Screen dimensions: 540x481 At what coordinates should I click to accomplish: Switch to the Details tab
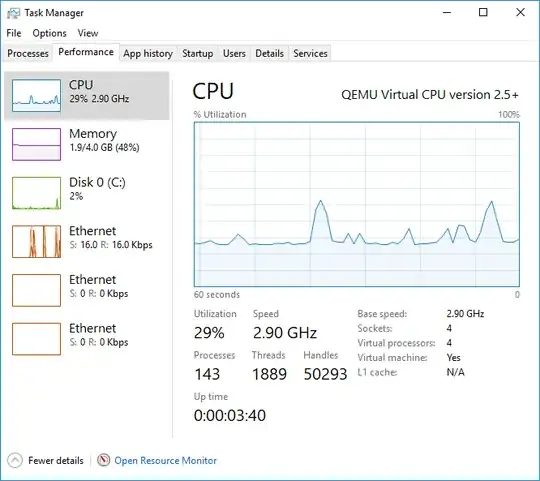[x=269, y=53]
